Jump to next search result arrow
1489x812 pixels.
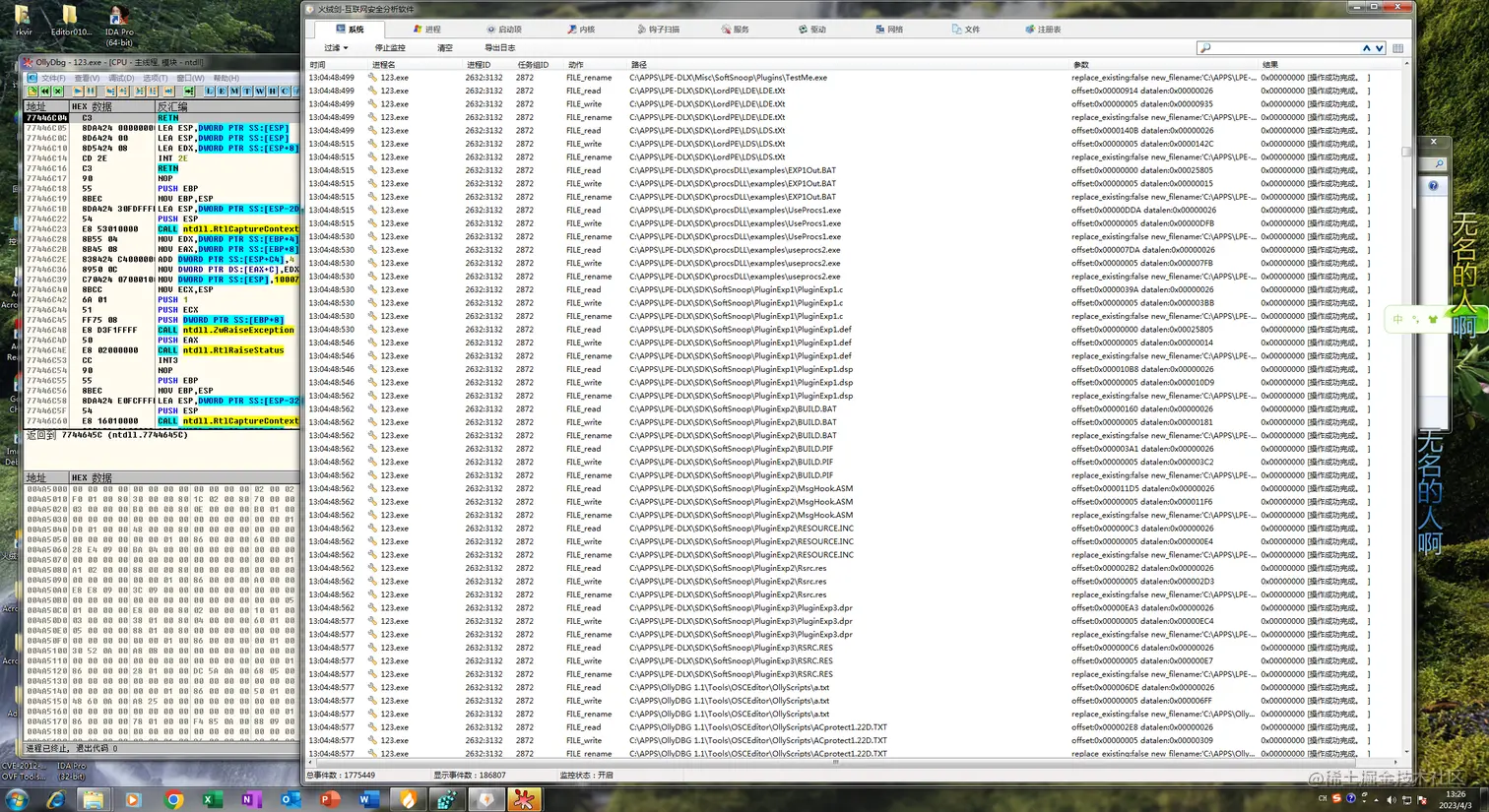click(x=1379, y=47)
